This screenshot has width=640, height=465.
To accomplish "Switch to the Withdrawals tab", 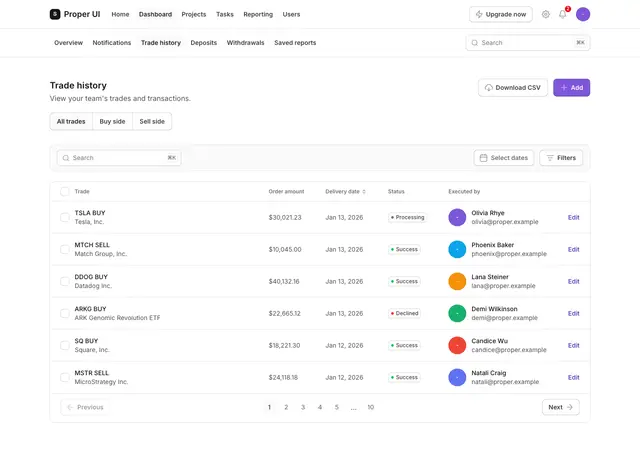I will pos(245,43).
